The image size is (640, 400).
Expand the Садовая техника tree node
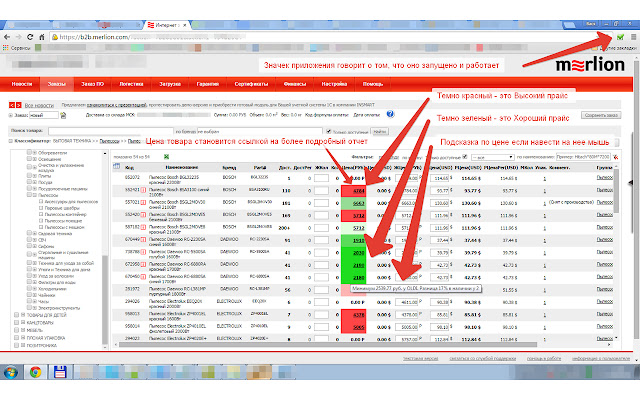(24, 233)
